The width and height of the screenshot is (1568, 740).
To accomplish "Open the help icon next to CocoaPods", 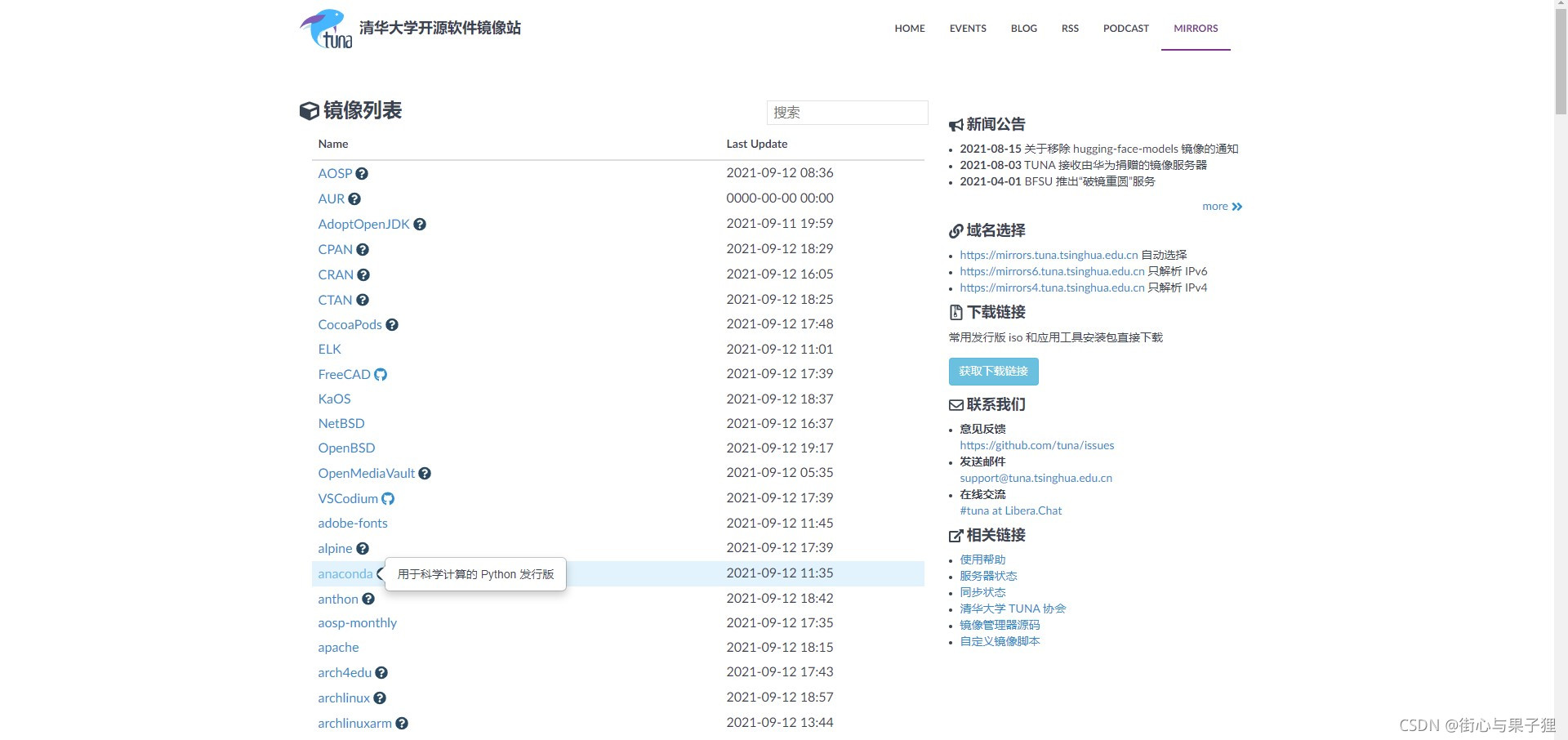I will coord(392,325).
